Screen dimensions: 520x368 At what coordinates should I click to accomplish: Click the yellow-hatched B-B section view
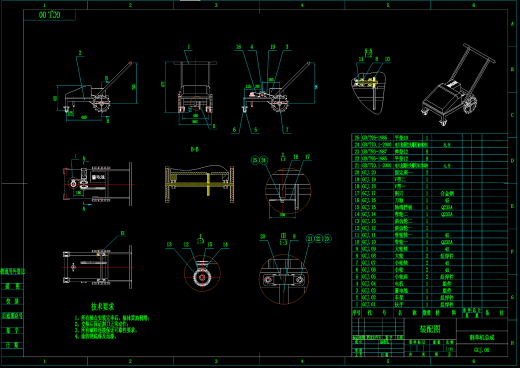(x=199, y=183)
